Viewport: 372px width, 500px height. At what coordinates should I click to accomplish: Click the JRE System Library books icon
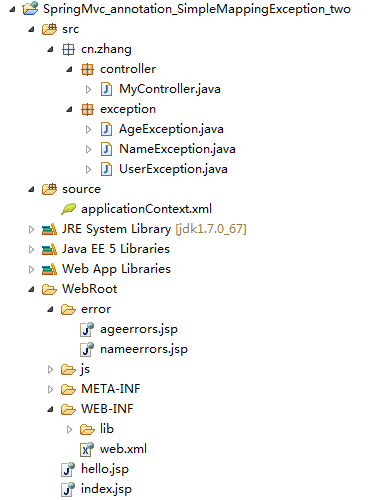pos(49,229)
